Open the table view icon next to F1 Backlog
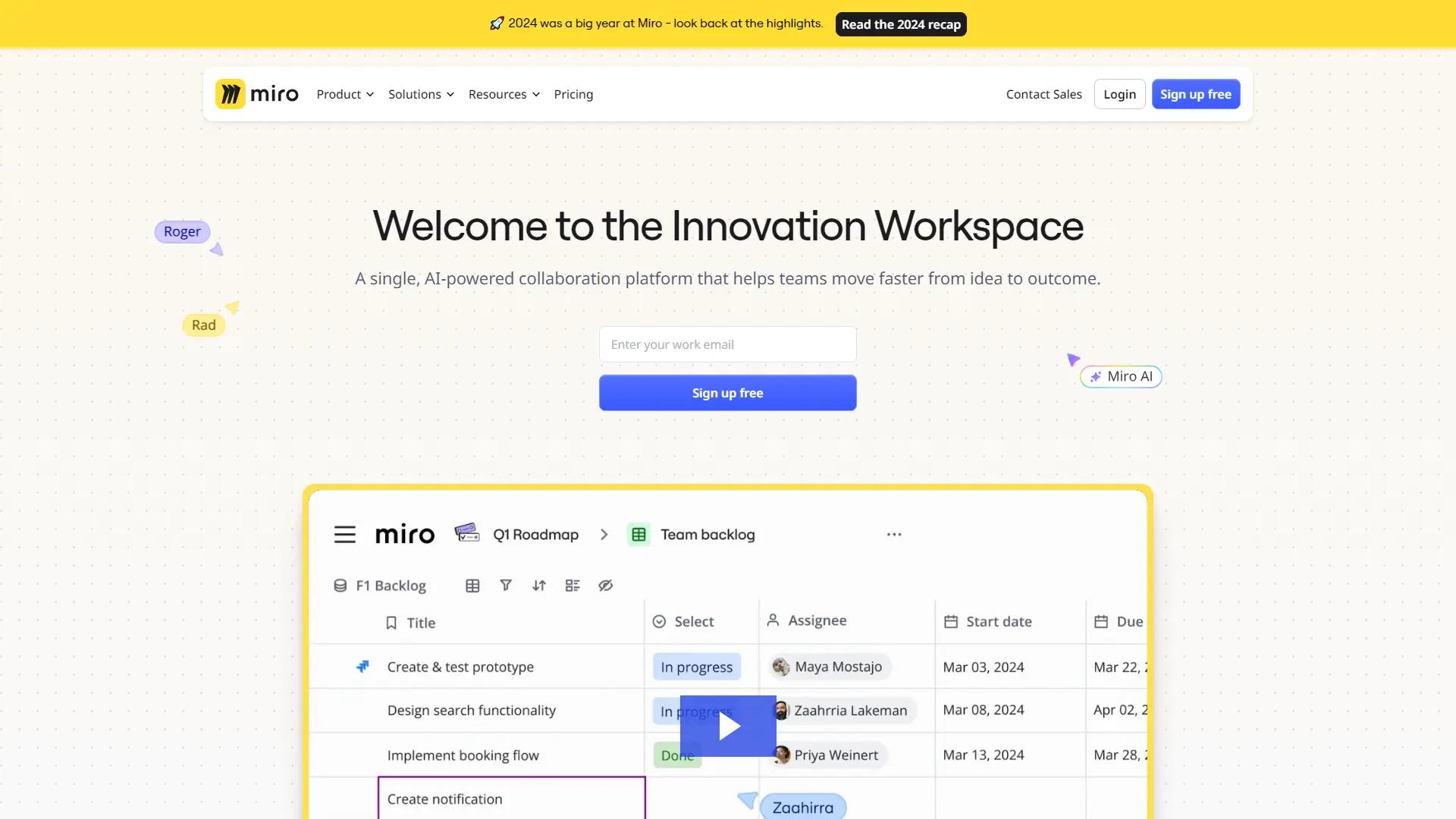Image resolution: width=1456 pixels, height=819 pixels. pos(472,585)
